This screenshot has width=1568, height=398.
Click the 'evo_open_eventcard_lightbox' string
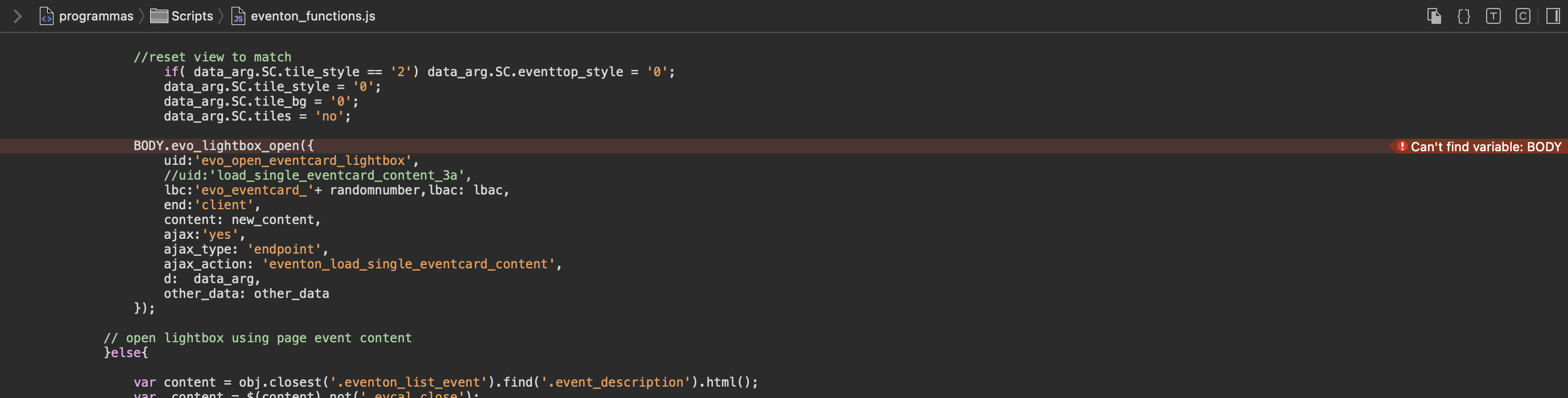point(303,161)
